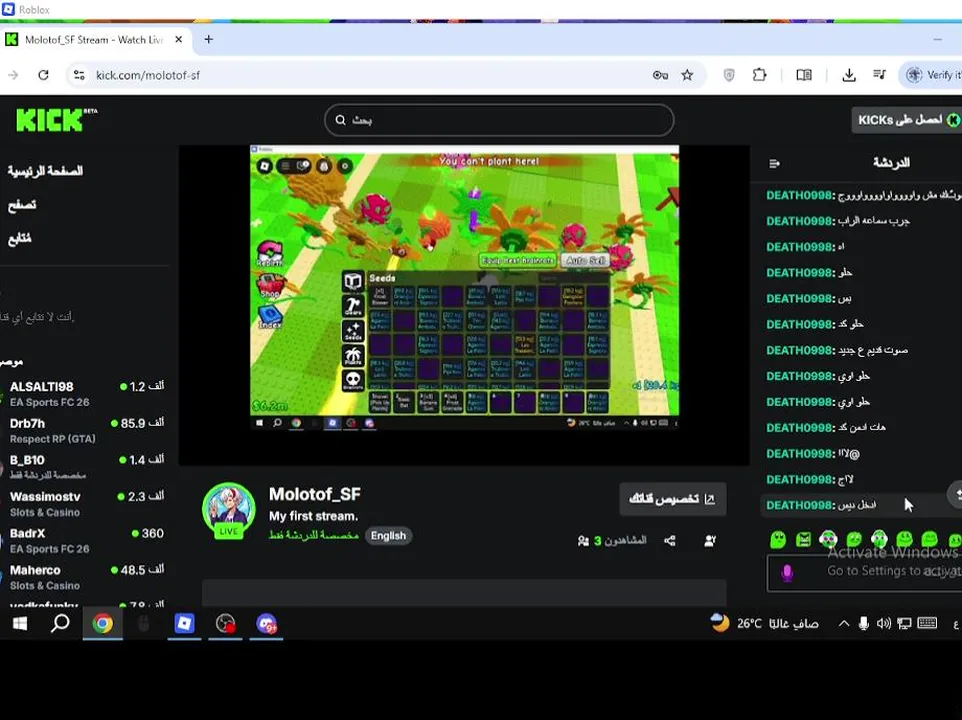Click the 'Verify it's you' profile button
This screenshot has width=962, height=720.
932,75
